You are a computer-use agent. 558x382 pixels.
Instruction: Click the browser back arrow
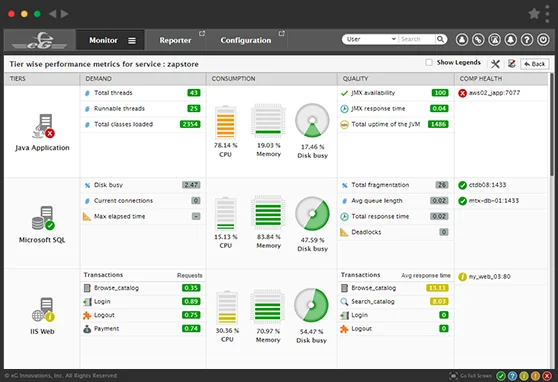coord(52,14)
